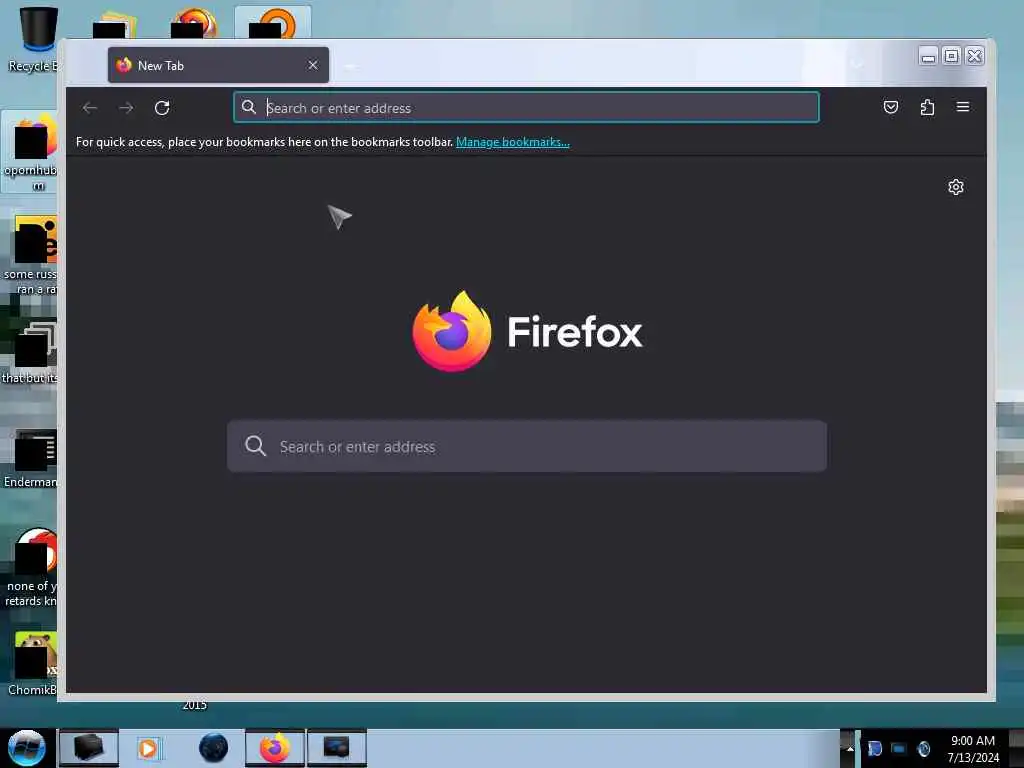Open the Windows Start orb
Screen dimensions: 1024x768
[27, 748]
